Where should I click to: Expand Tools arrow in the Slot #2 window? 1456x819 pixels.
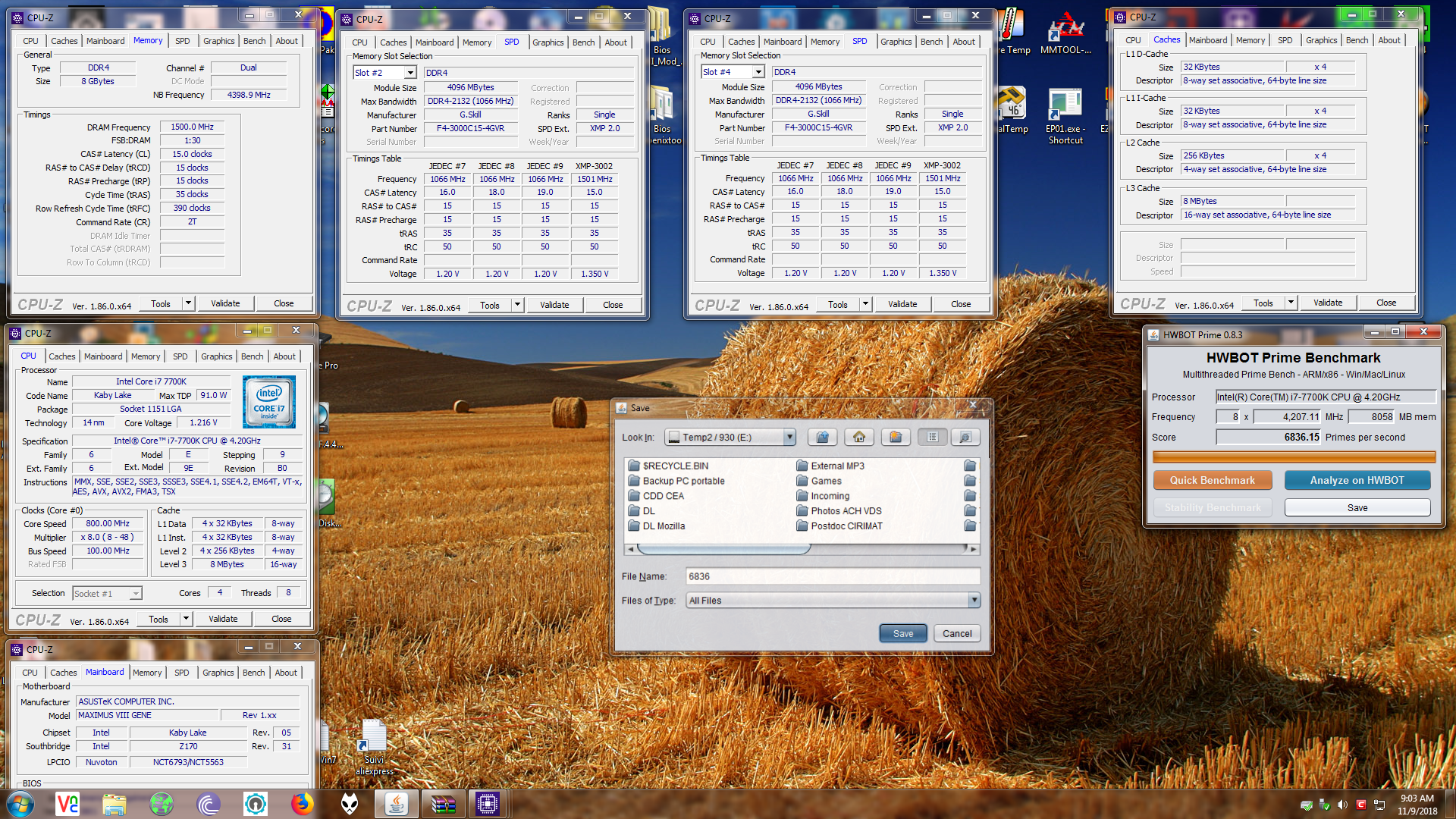(x=517, y=306)
